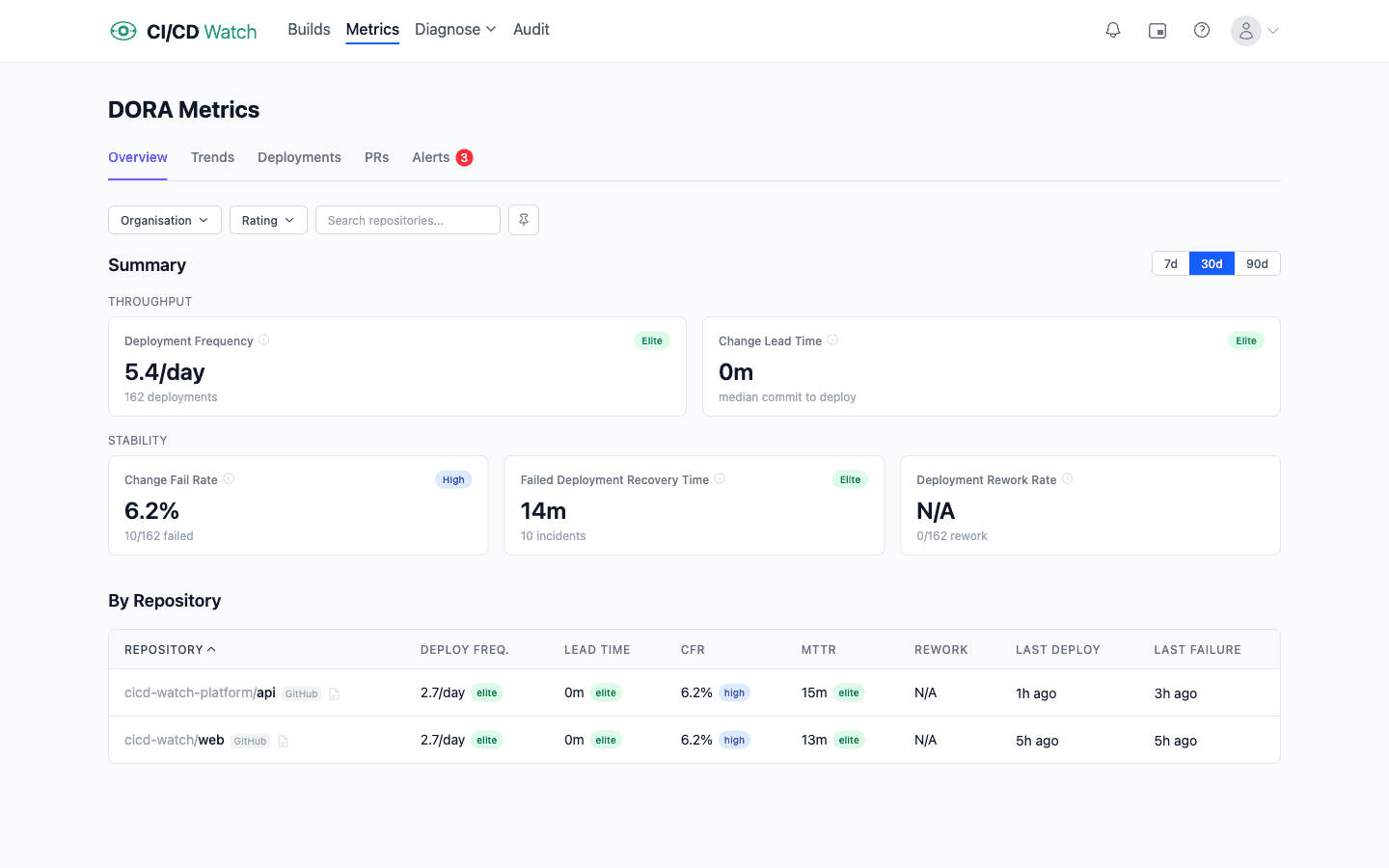Sort by the LEAD TIME column

(597, 649)
